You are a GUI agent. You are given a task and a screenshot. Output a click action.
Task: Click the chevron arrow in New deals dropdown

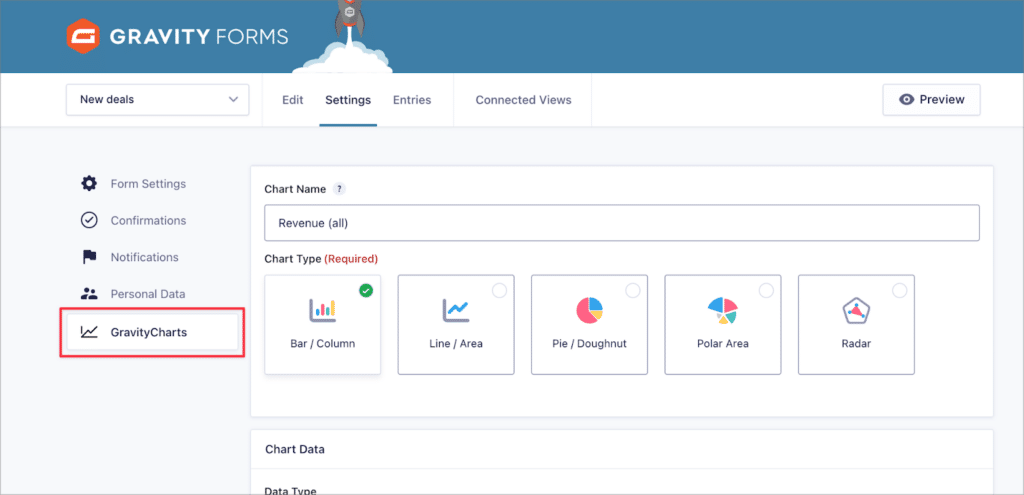tap(233, 100)
